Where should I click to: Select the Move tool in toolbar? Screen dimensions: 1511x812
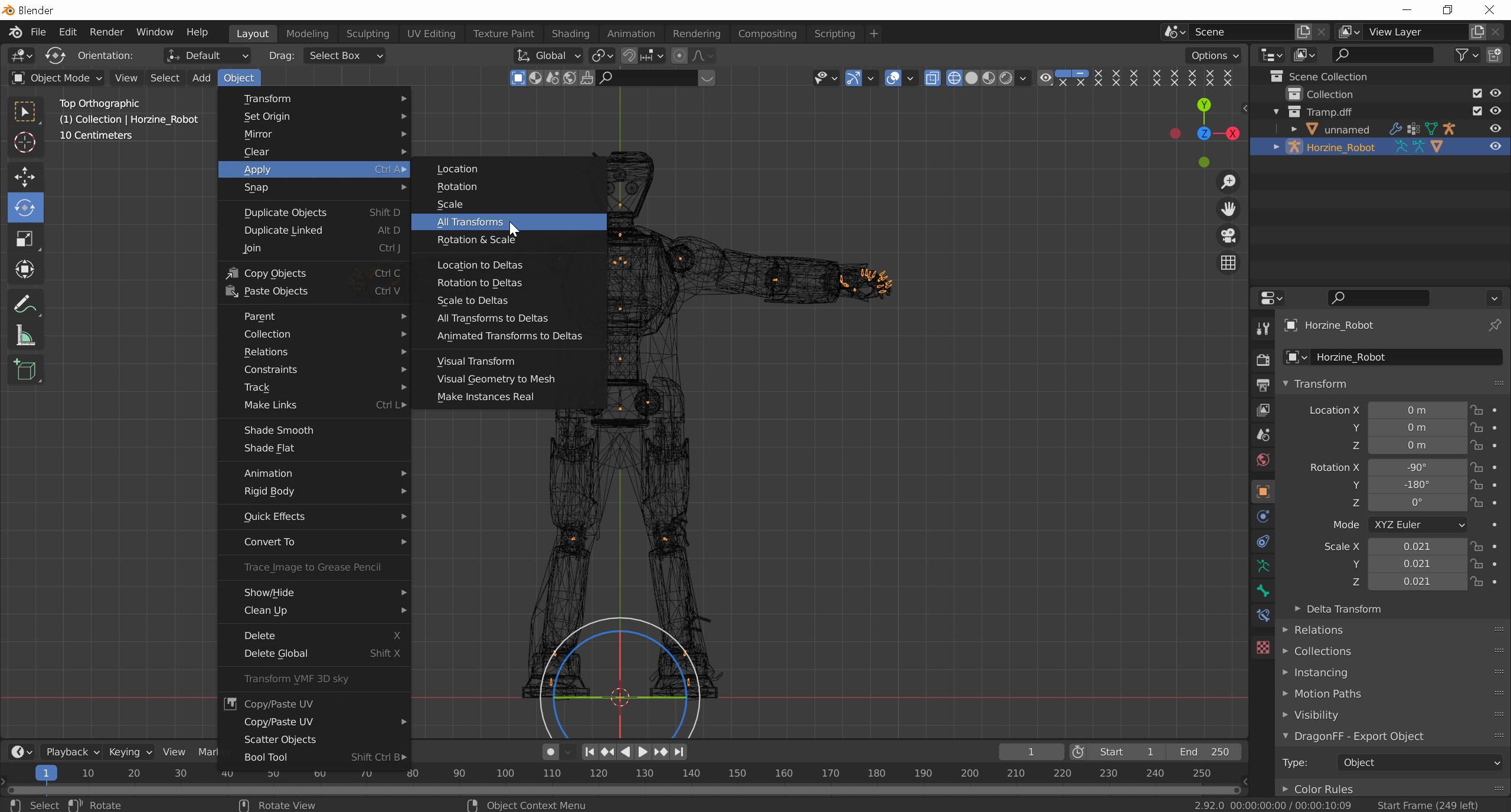[25, 176]
